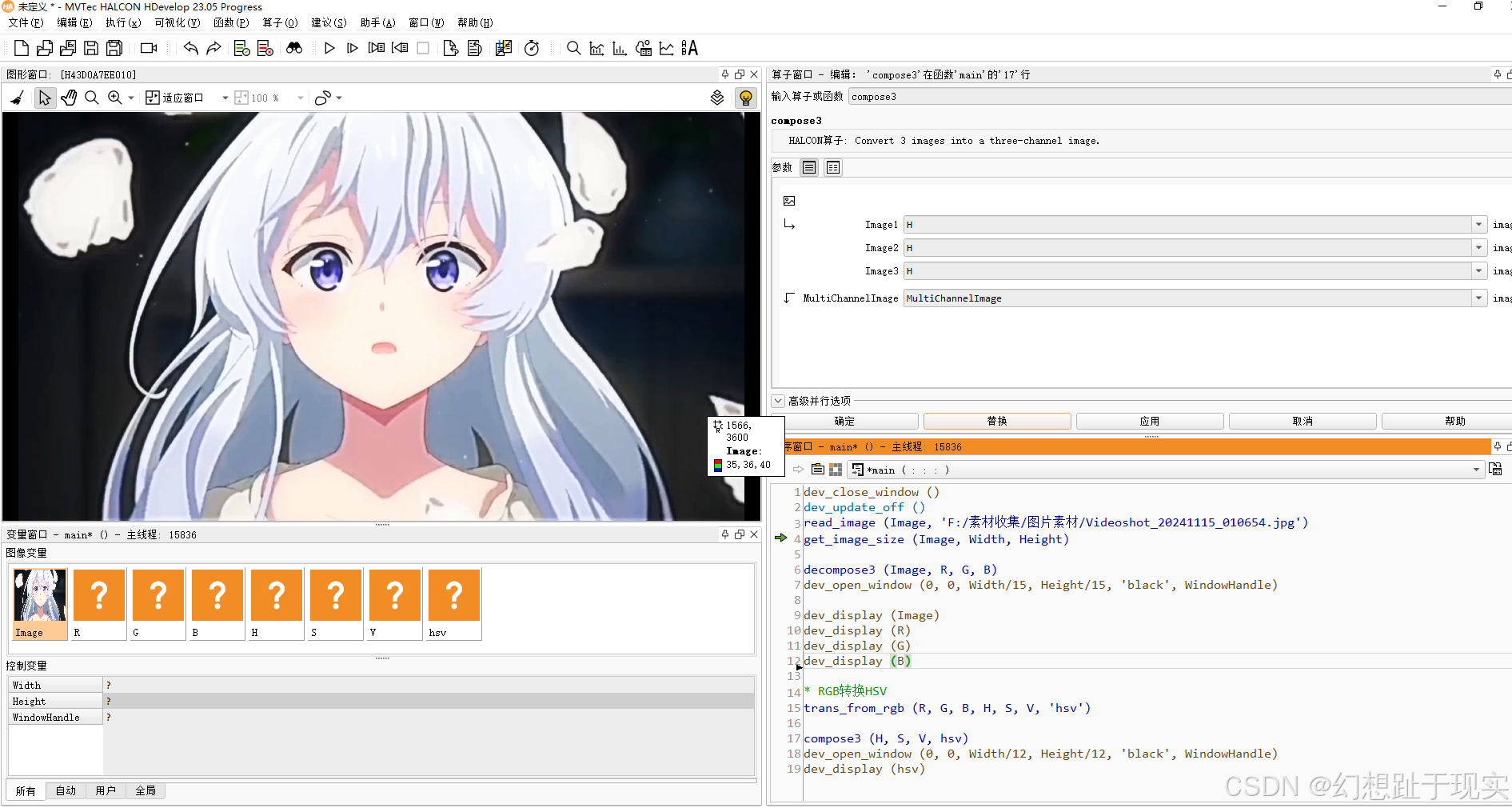Image resolution: width=1512 pixels, height=812 pixels.
Task: Toggle the compact parameter view icon next to 参数
Action: pyautogui.click(x=809, y=167)
